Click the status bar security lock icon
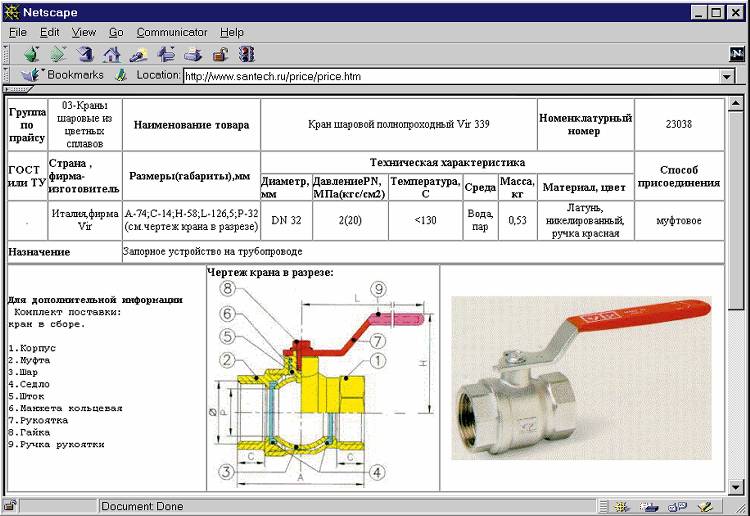The image size is (750, 516). (11, 506)
